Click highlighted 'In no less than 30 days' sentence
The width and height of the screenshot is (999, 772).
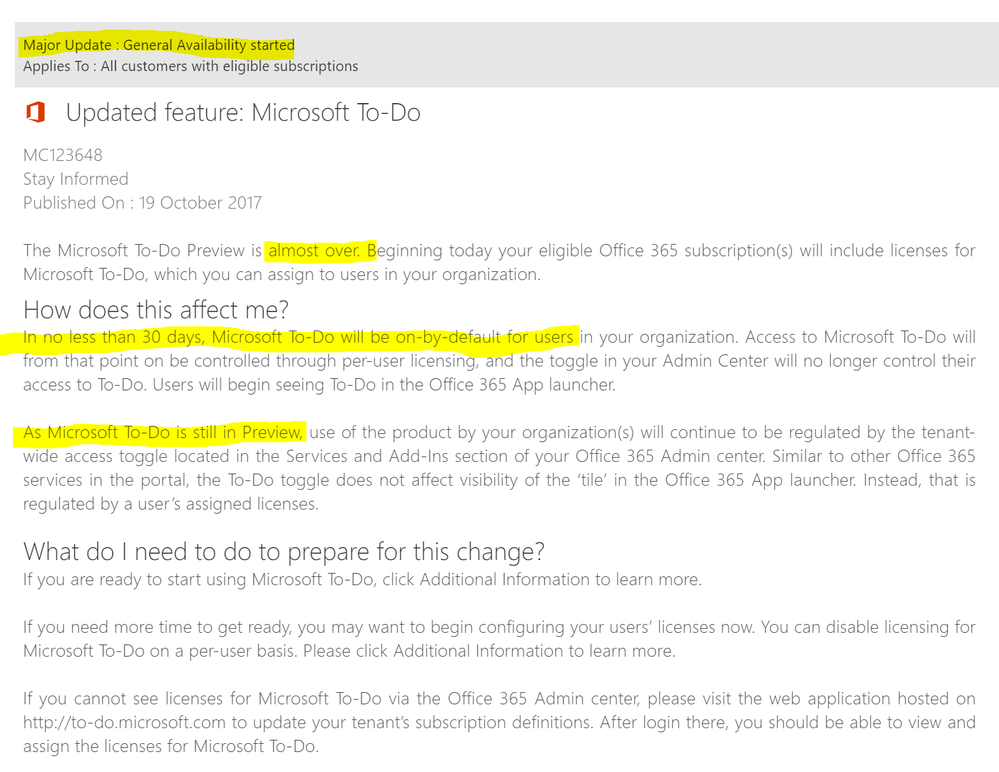tap(298, 337)
